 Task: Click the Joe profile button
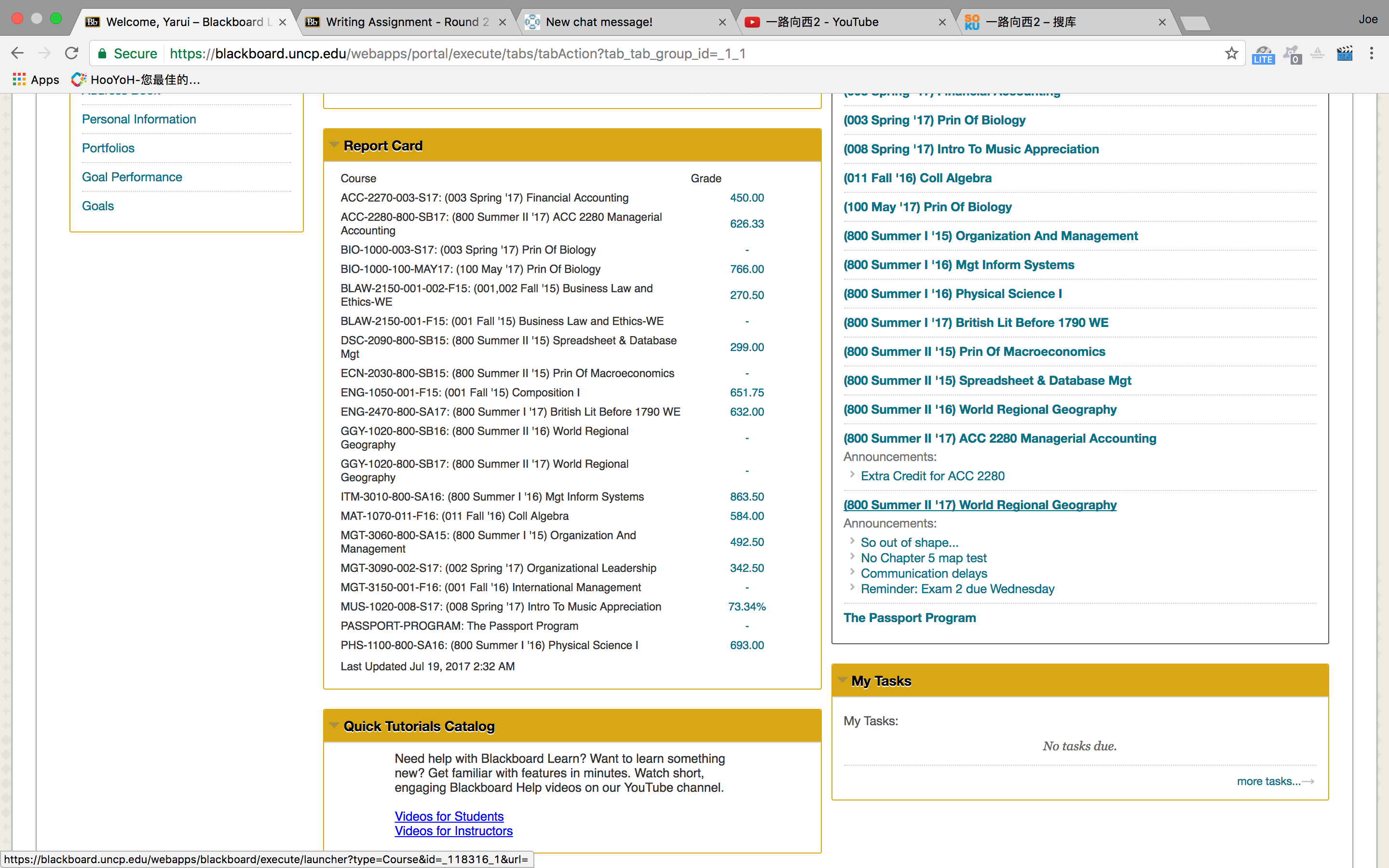pos(1368,19)
